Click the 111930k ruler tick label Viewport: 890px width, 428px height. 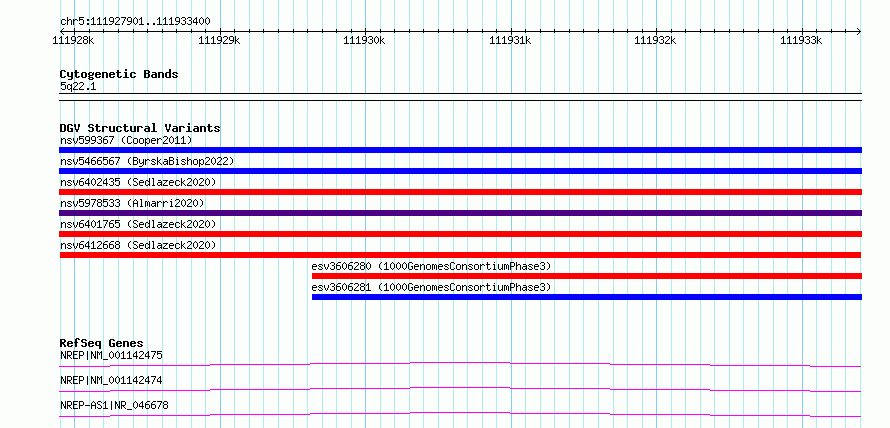[365, 40]
